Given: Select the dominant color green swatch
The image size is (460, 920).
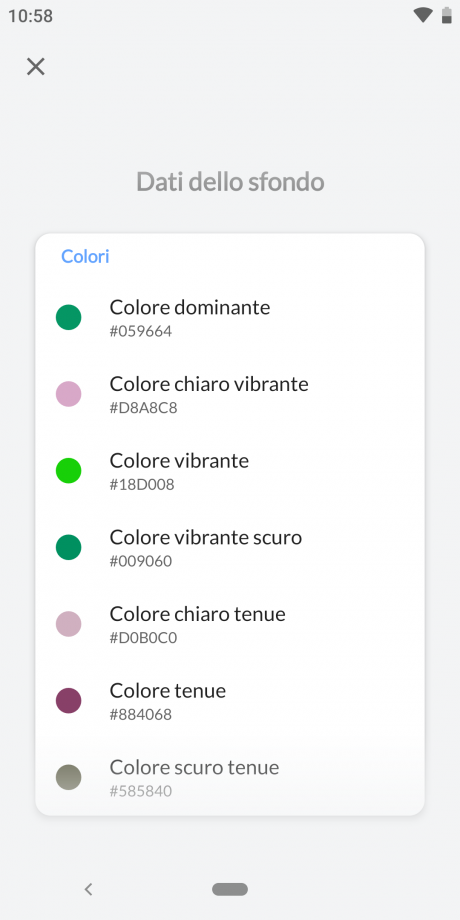Looking at the screenshot, I should coord(69,317).
